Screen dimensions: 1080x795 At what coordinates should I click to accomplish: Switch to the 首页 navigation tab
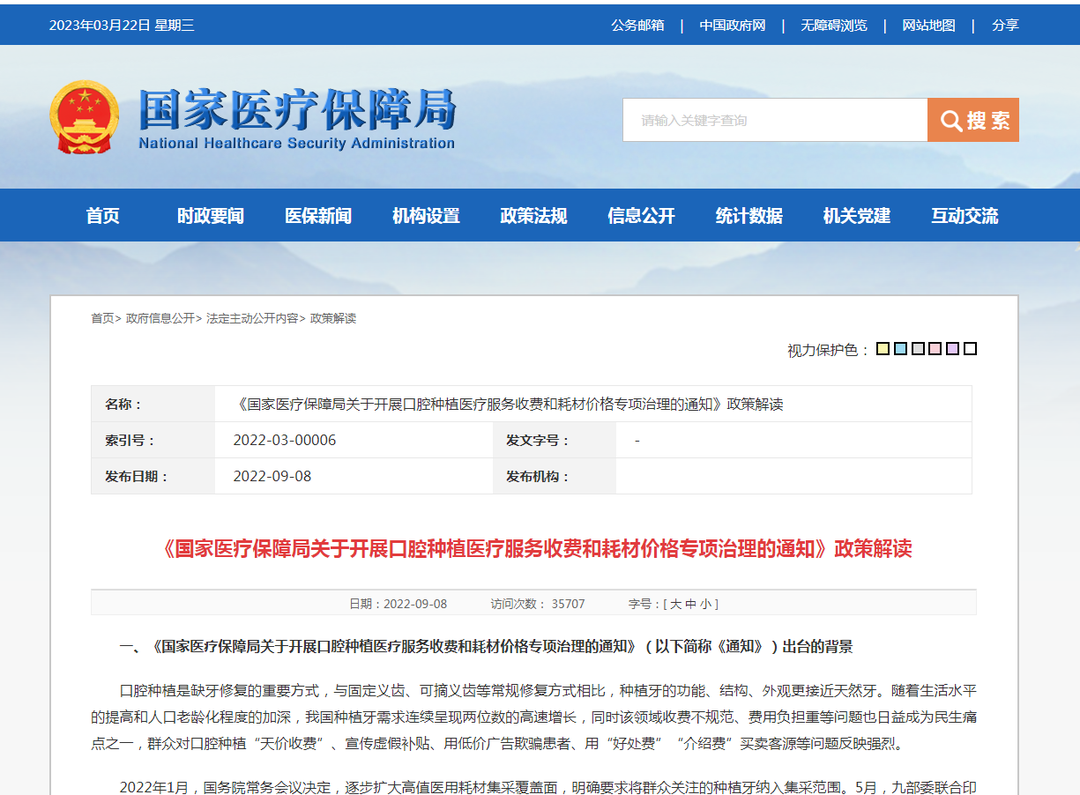pyautogui.click(x=104, y=215)
